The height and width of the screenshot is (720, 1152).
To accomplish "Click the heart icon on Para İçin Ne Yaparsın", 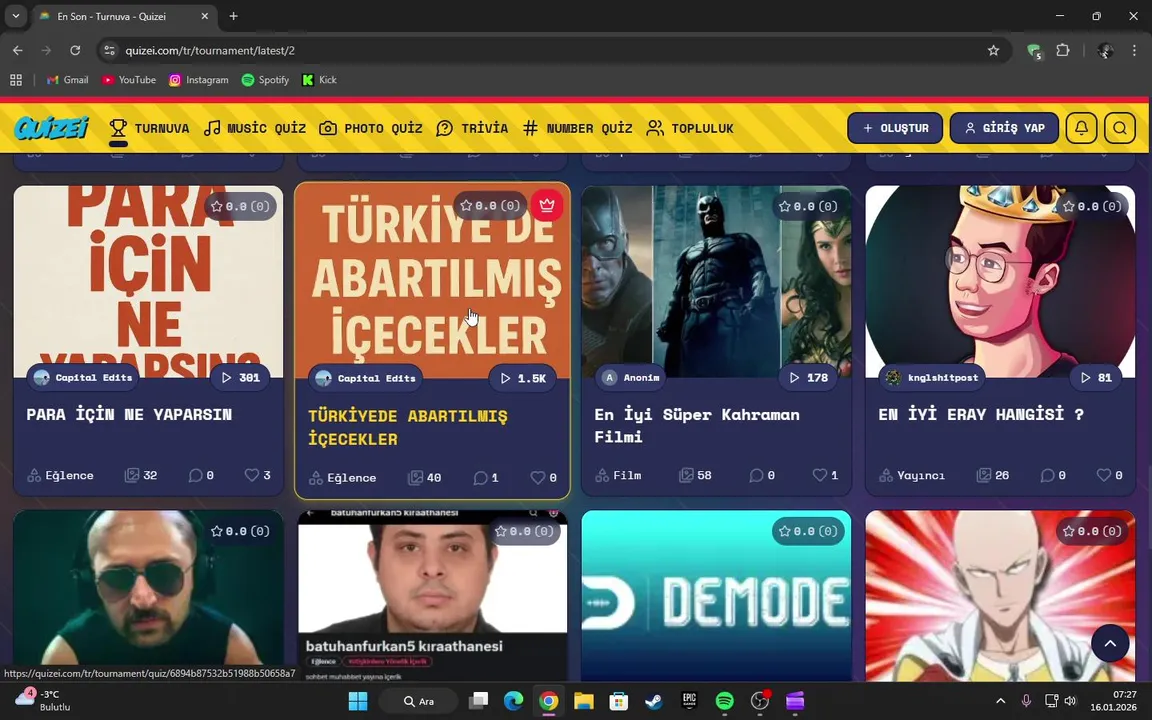I will 251,475.
